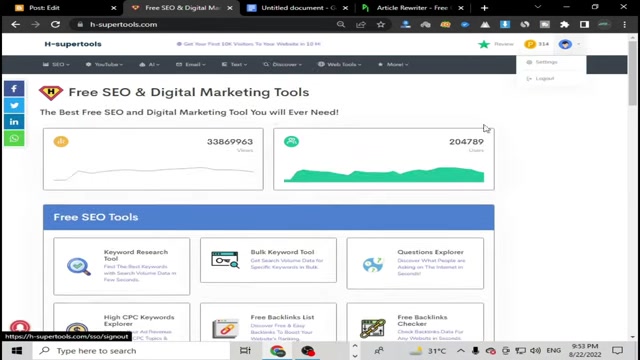Switch to the Post: Edit tab
Viewport: 640px width, 360px height.
(x=65, y=8)
